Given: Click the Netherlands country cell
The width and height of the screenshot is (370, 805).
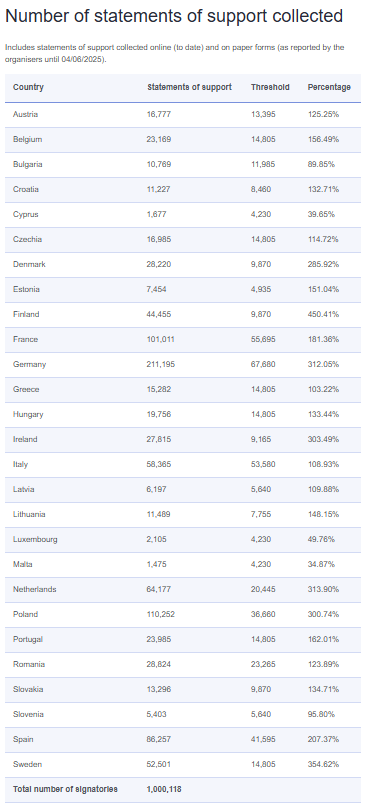Looking at the screenshot, I should [34, 589].
